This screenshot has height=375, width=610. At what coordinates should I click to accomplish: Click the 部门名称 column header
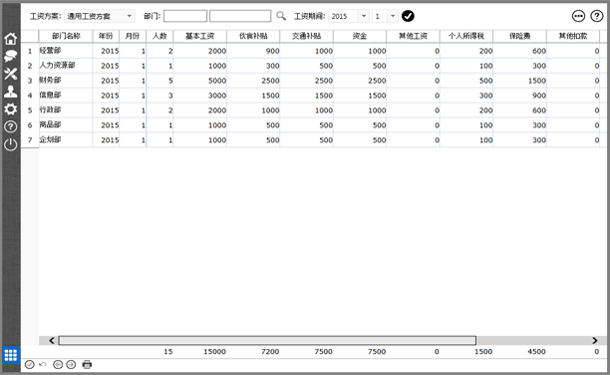(66, 36)
